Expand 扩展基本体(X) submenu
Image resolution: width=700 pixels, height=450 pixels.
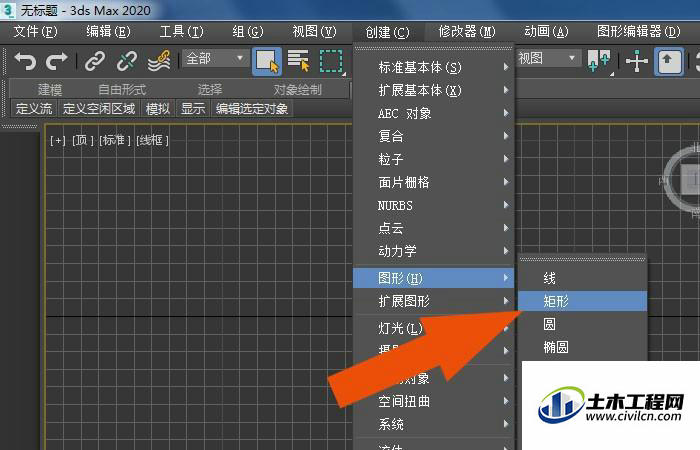point(433,91)
